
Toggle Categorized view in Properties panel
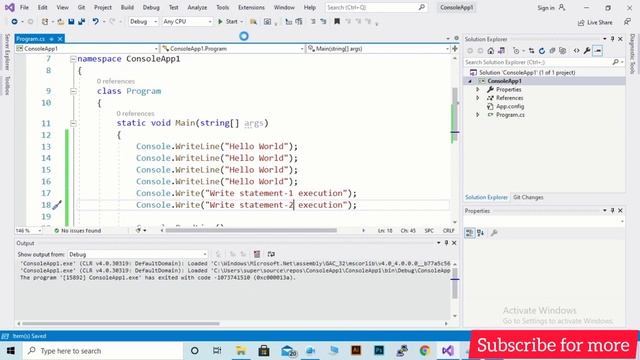[x=470, y=233]
